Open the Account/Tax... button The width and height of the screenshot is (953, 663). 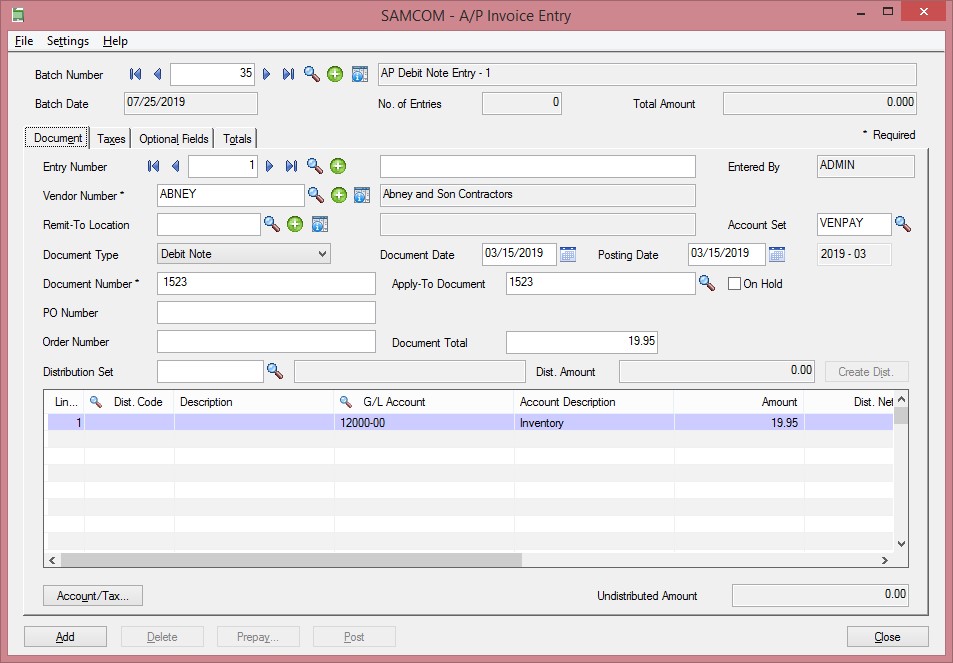coord(93,596)
